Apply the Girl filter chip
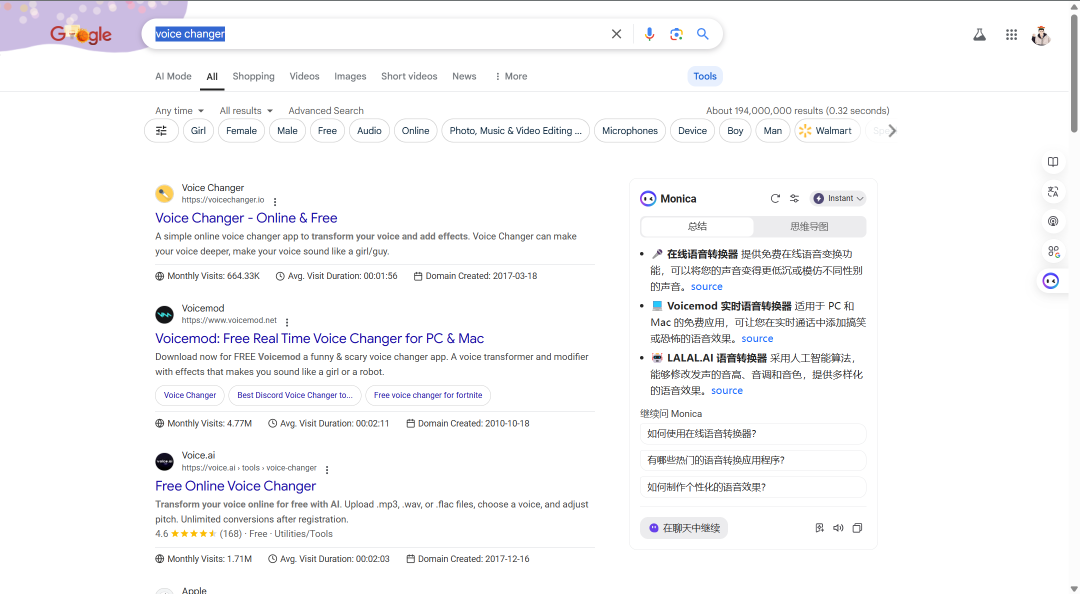The image size is (1080, 594). click(x=198, y=131)
